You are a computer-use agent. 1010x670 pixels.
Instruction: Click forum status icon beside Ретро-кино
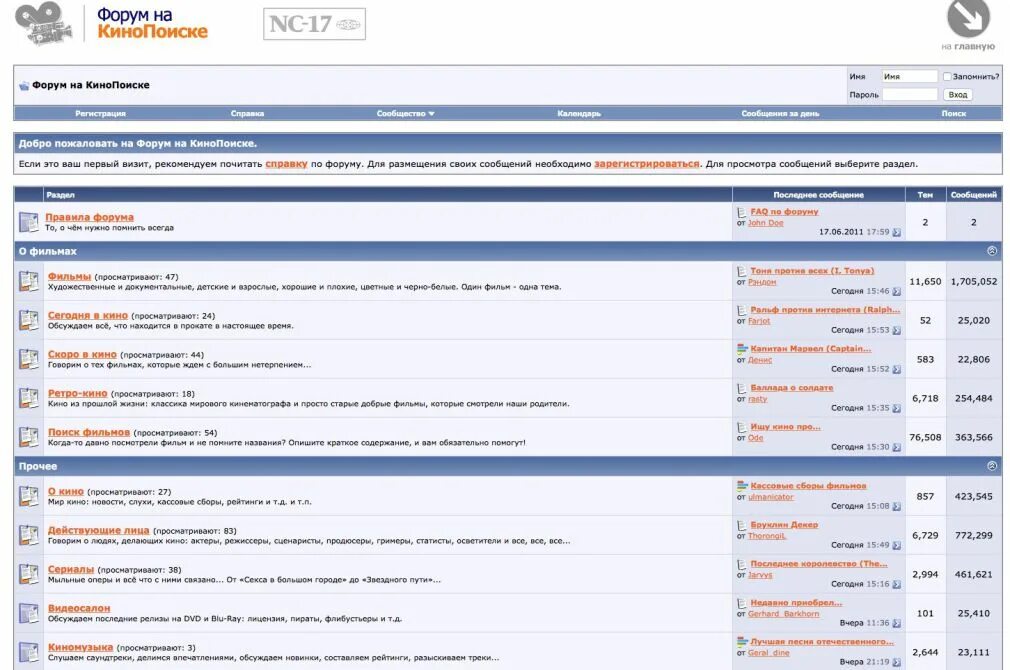[28, 398]
